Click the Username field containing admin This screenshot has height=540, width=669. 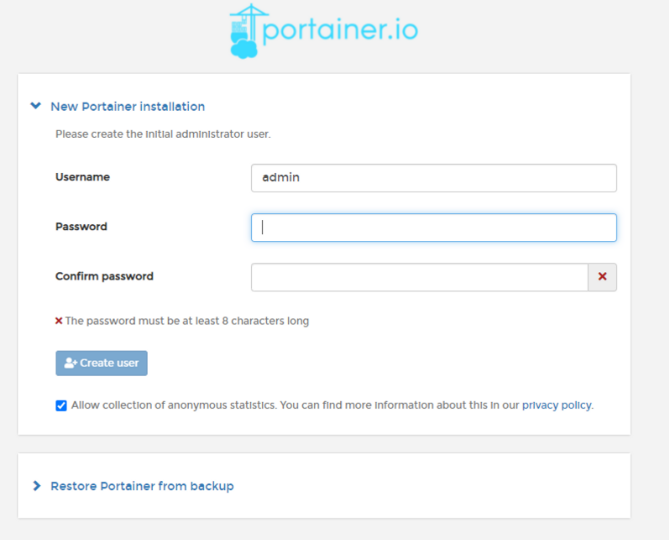[433, 178]
